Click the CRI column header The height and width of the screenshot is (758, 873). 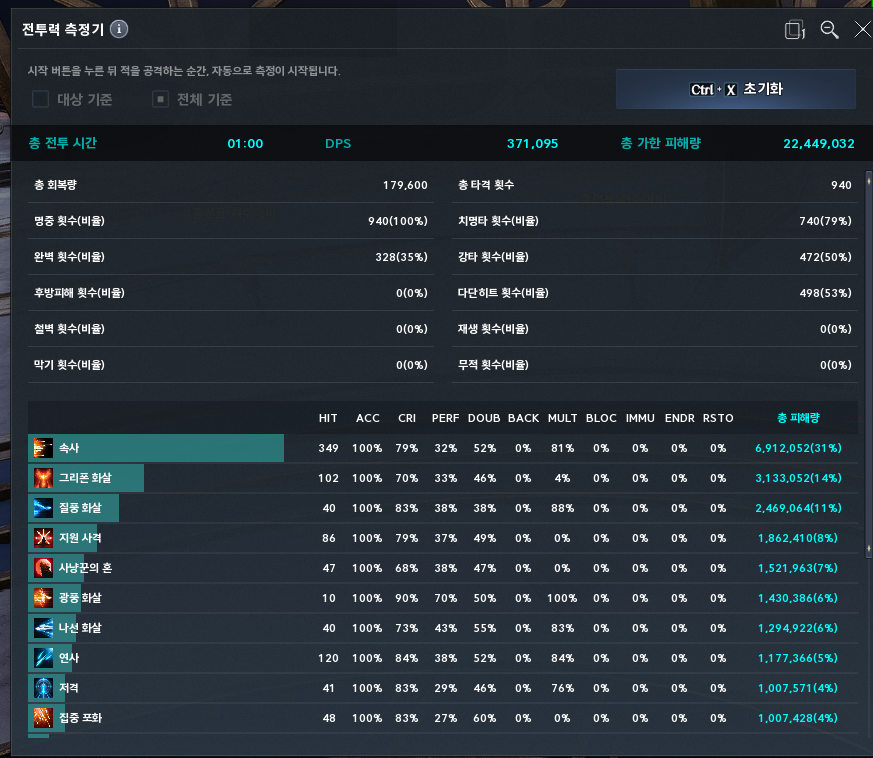pyautogui.click(x=407, y=417)
